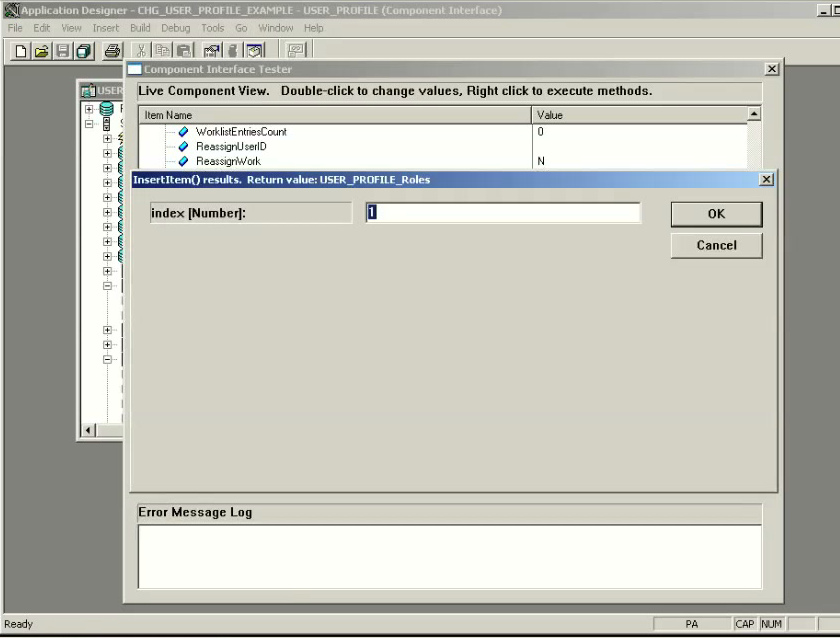Screen dimensions: 840x638
Task: Click the PA status bar indicator
Action: tap(692, 624)
